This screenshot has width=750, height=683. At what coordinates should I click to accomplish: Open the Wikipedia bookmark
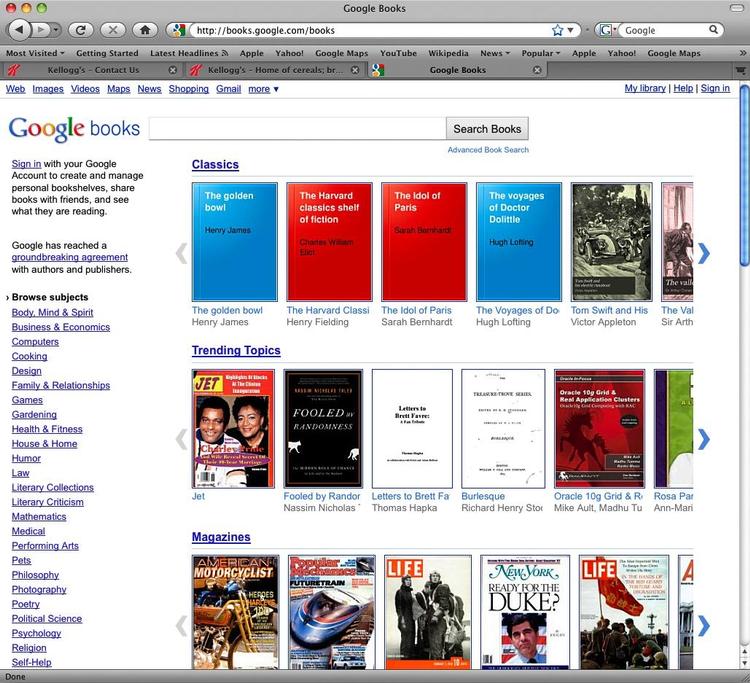click(x=448, y=53)
